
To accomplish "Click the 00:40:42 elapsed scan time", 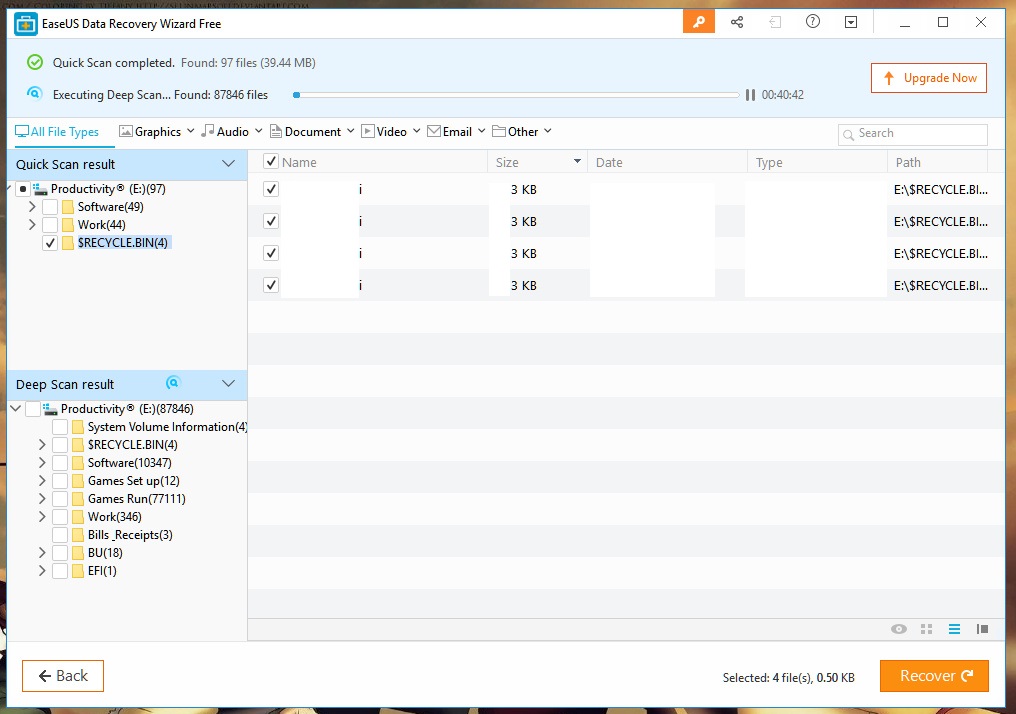I will coord(783,95).
